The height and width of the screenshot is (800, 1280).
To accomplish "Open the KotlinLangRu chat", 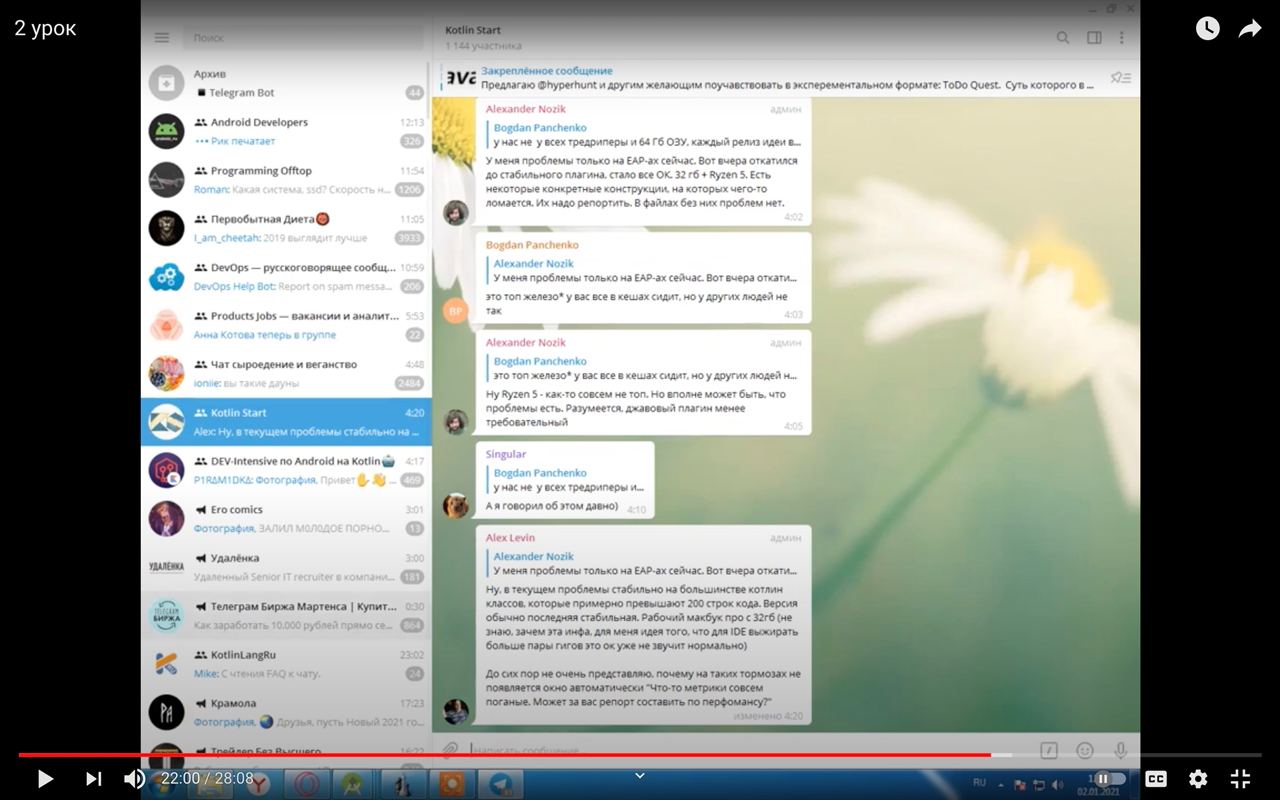I will click(x=287, y=664).
